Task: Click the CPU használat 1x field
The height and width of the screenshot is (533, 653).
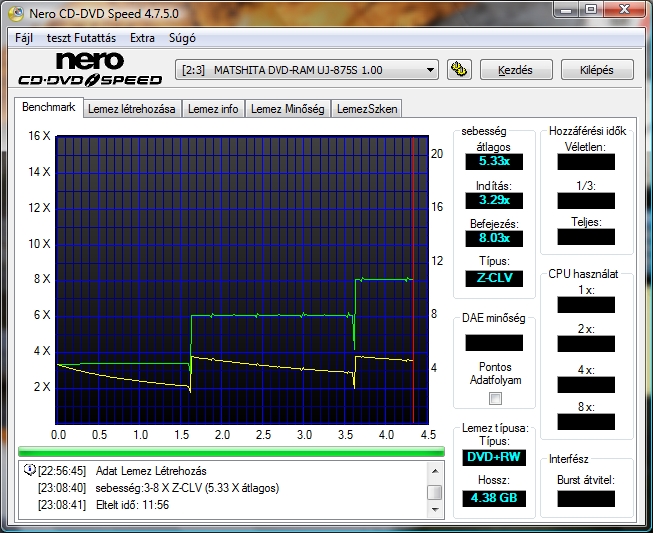Action: 586,305
